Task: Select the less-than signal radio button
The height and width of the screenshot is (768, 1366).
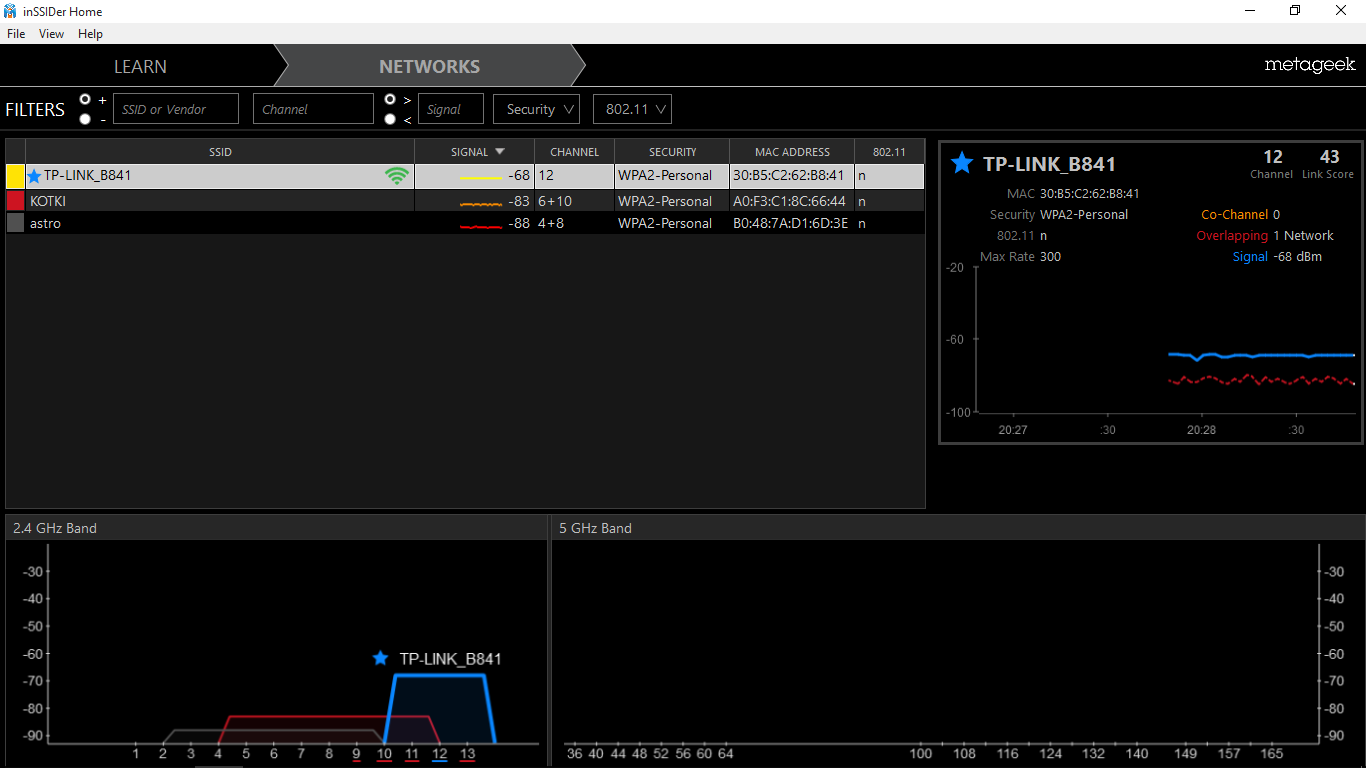Action: click(390, 119)
